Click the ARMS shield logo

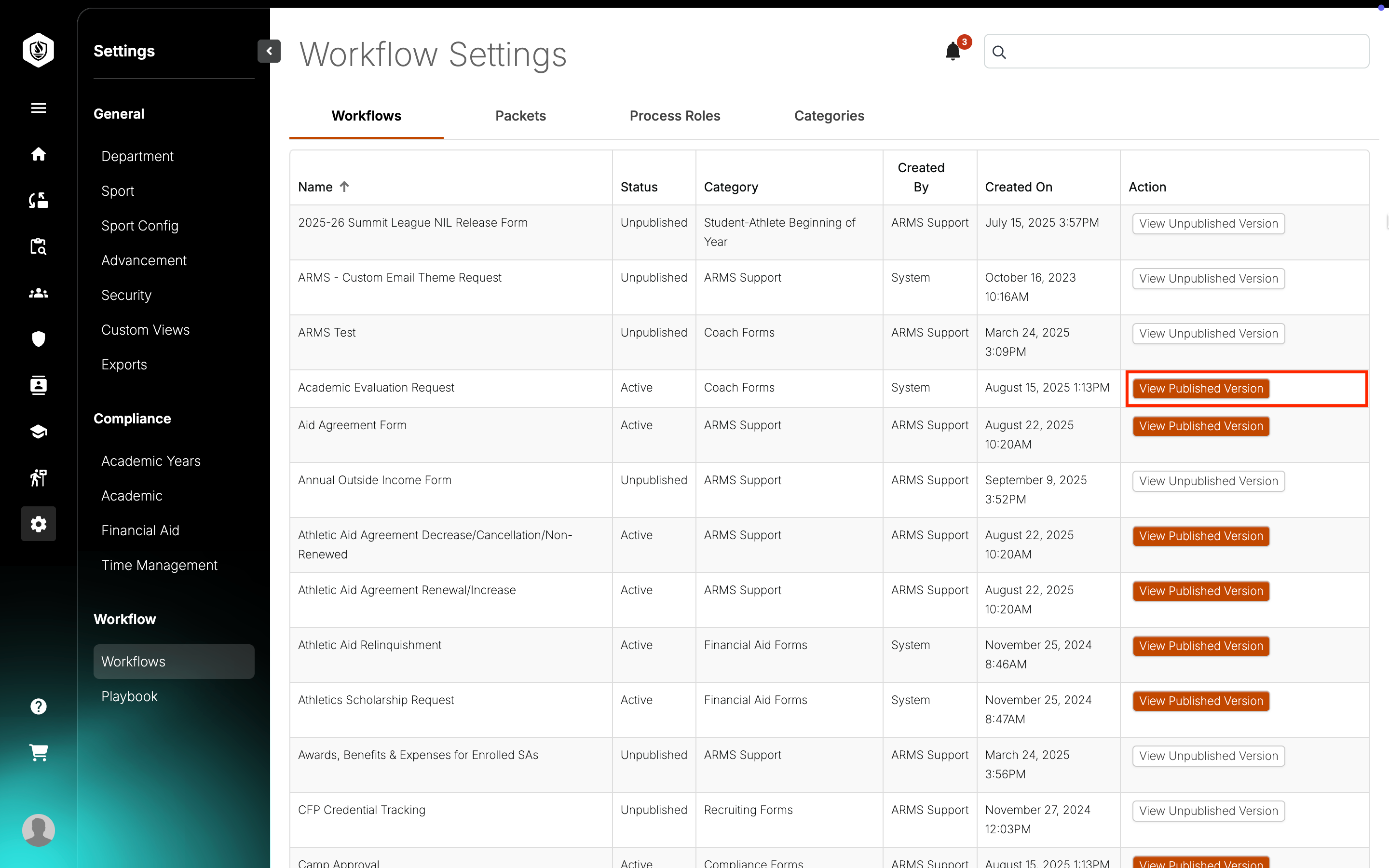(39, 50)
